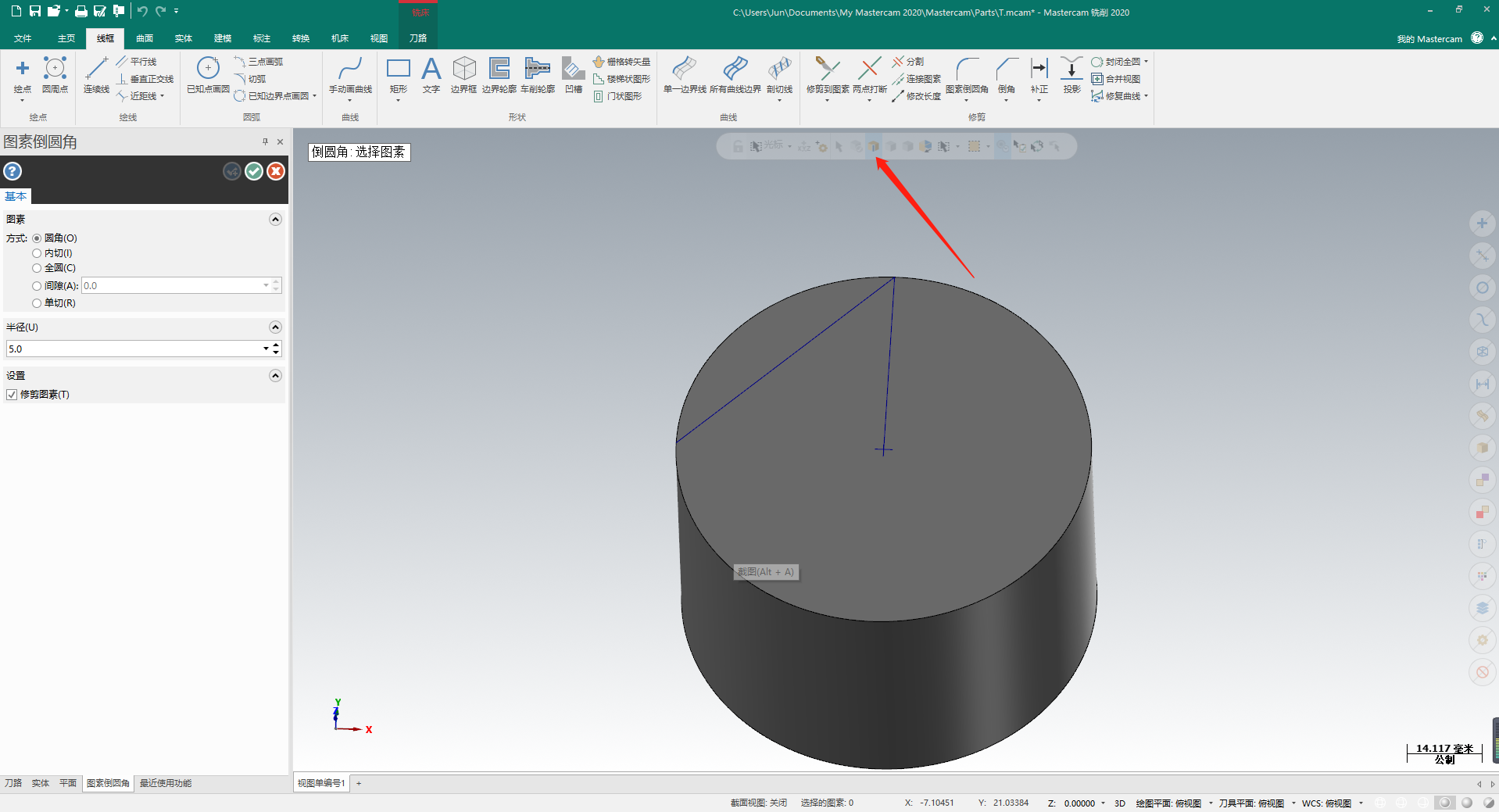Viewport: 1499px width, 812px height.
Task: Open the 近距线 dropdown arrow
Action: pyautogui.click(x=162, y=96)
